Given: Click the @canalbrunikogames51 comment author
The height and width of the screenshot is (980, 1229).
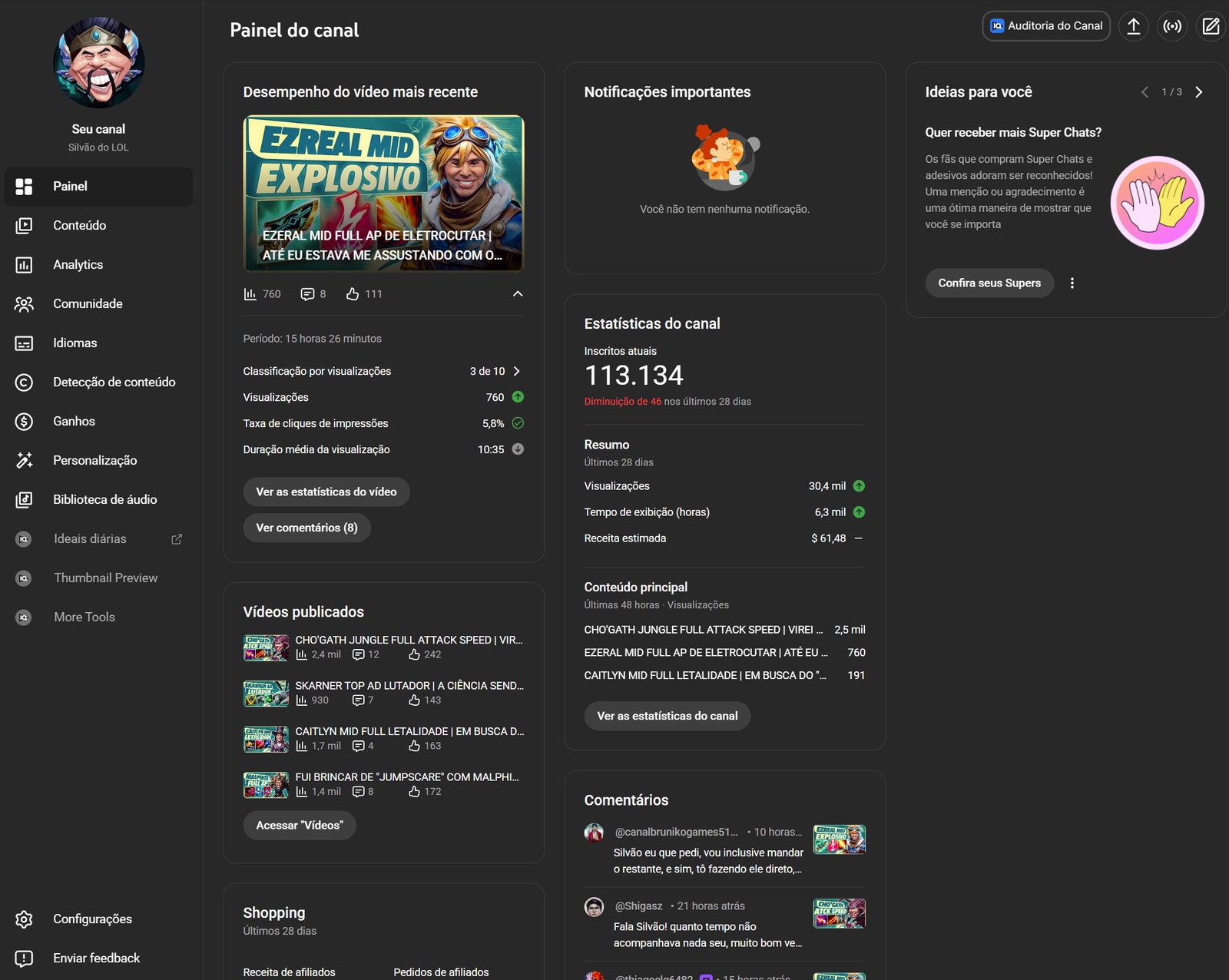Looking at the screenshot, I should click(676, 833).
